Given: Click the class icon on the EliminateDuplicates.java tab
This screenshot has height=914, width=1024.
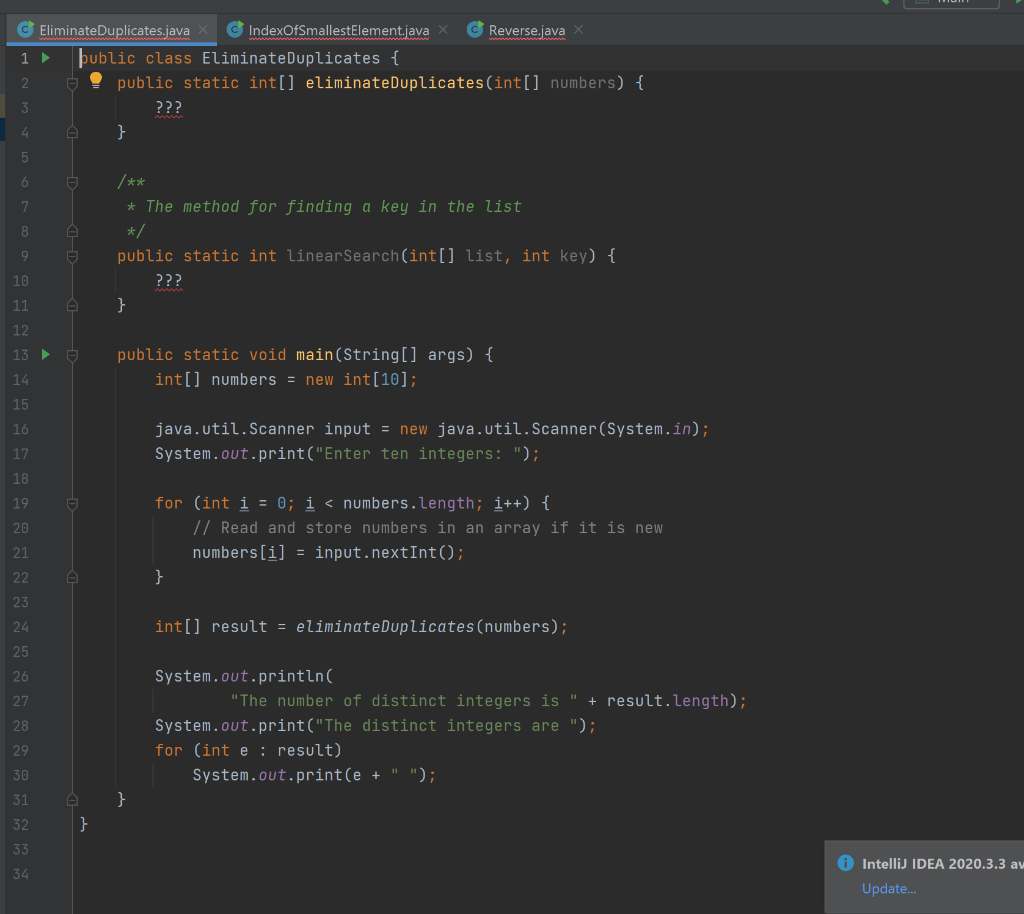Looking at the screenshot, I should (25, 29).
